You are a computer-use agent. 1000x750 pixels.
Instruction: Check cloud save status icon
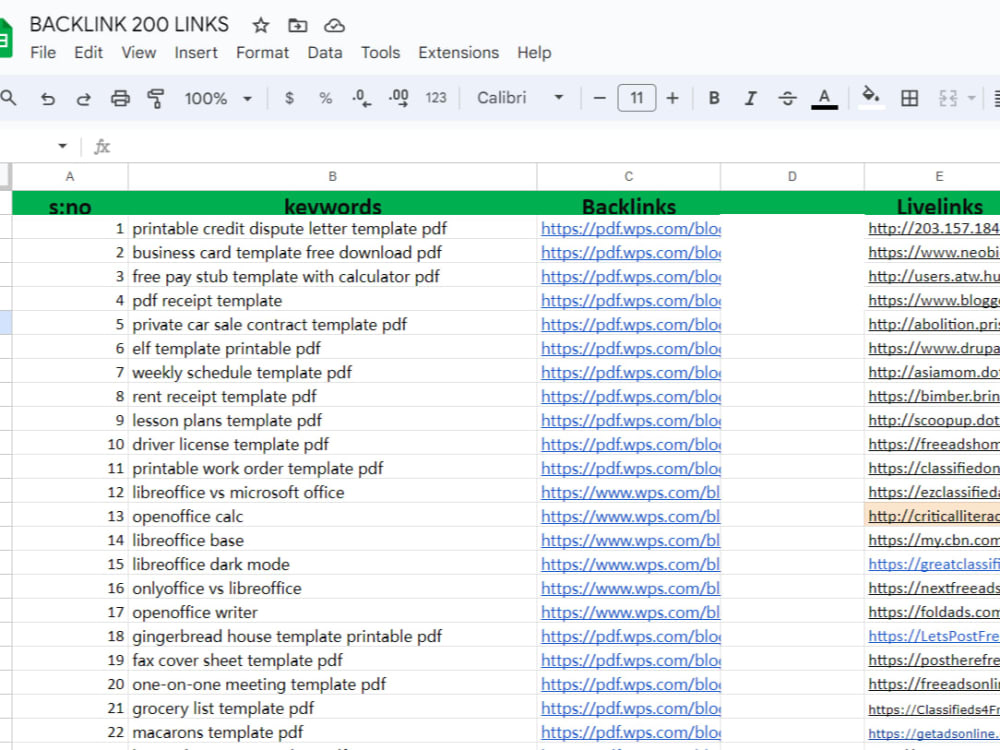[334, 26]
